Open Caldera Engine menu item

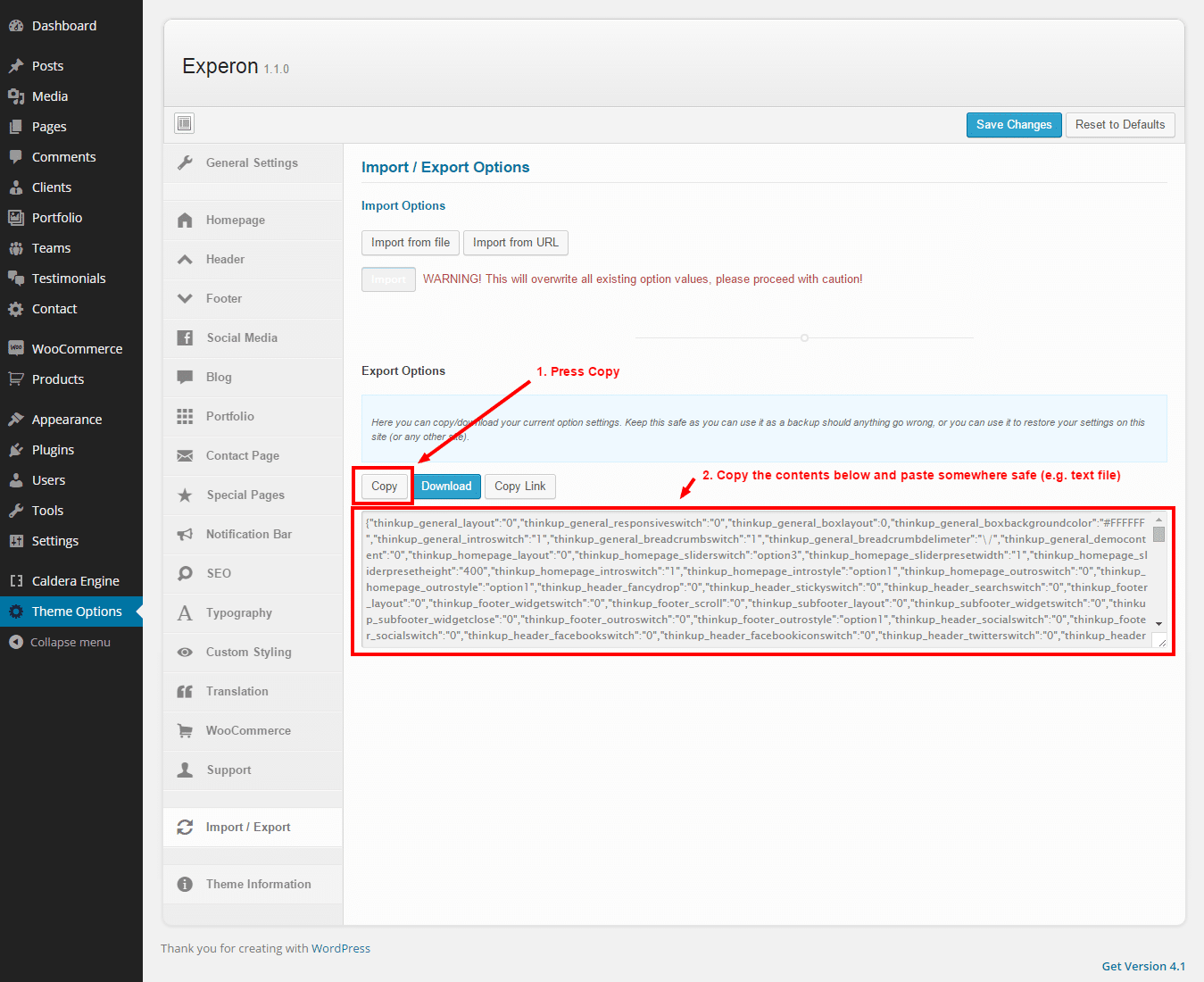(x=71, y=581)
